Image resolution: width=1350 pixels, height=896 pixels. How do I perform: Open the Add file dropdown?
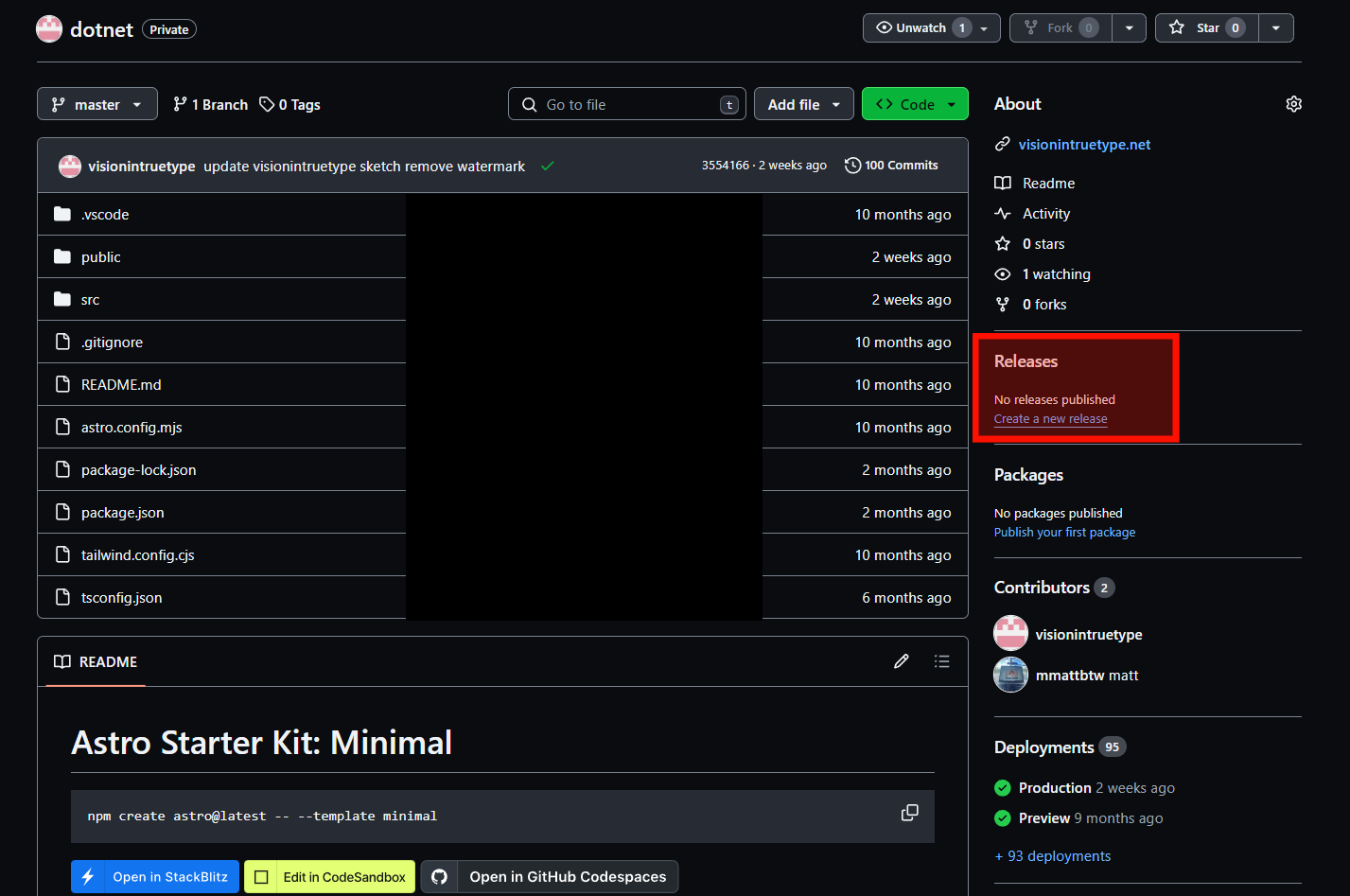click(x=803, y=104)
